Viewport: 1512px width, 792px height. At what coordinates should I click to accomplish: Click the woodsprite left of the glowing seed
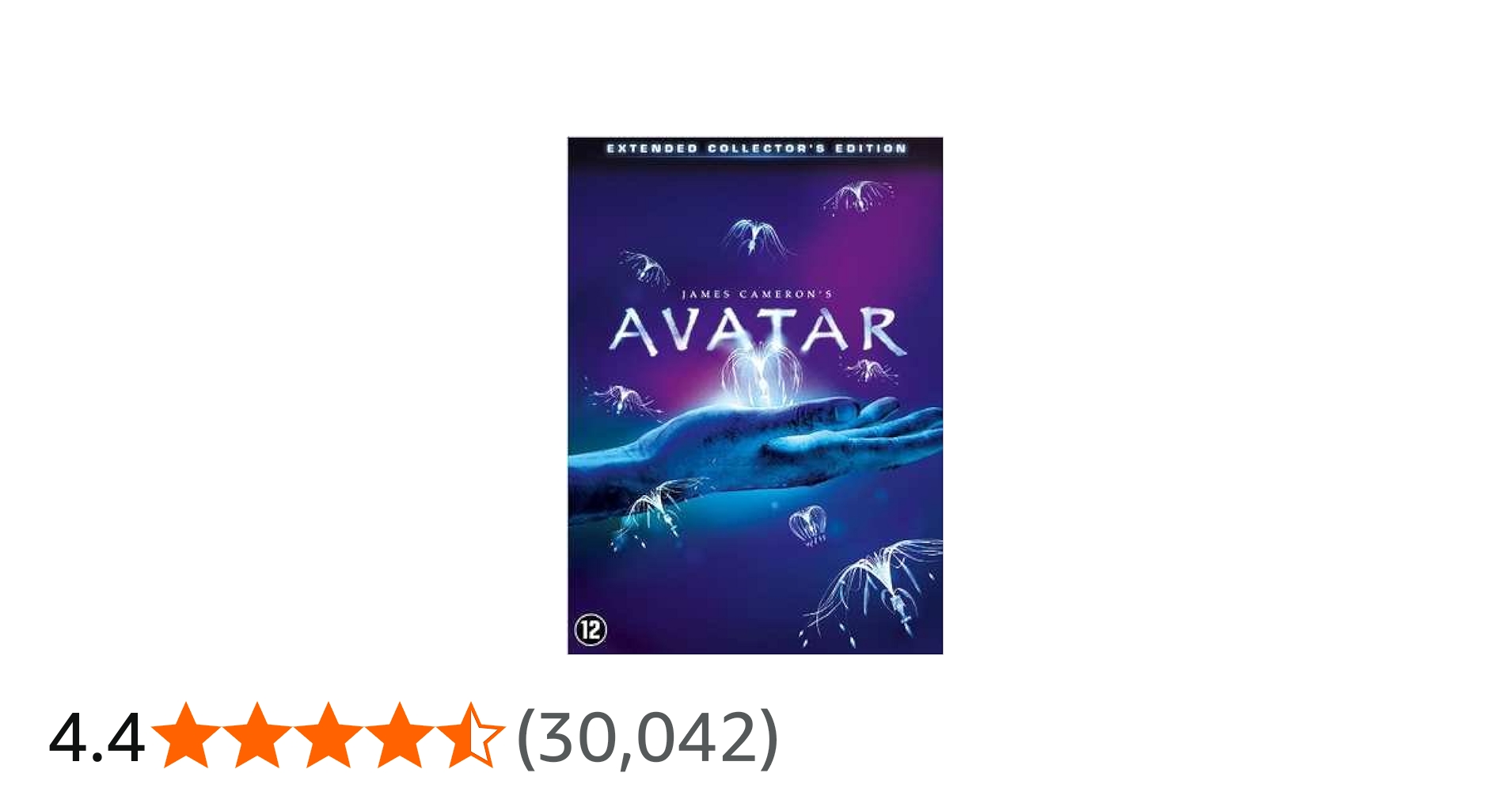[625, 398]
